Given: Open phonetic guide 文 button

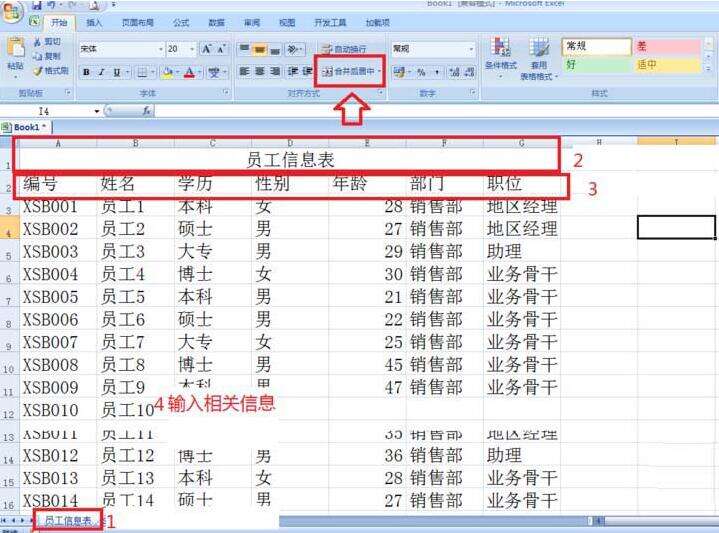Looking at the screenshot, I should click(214, 72).
